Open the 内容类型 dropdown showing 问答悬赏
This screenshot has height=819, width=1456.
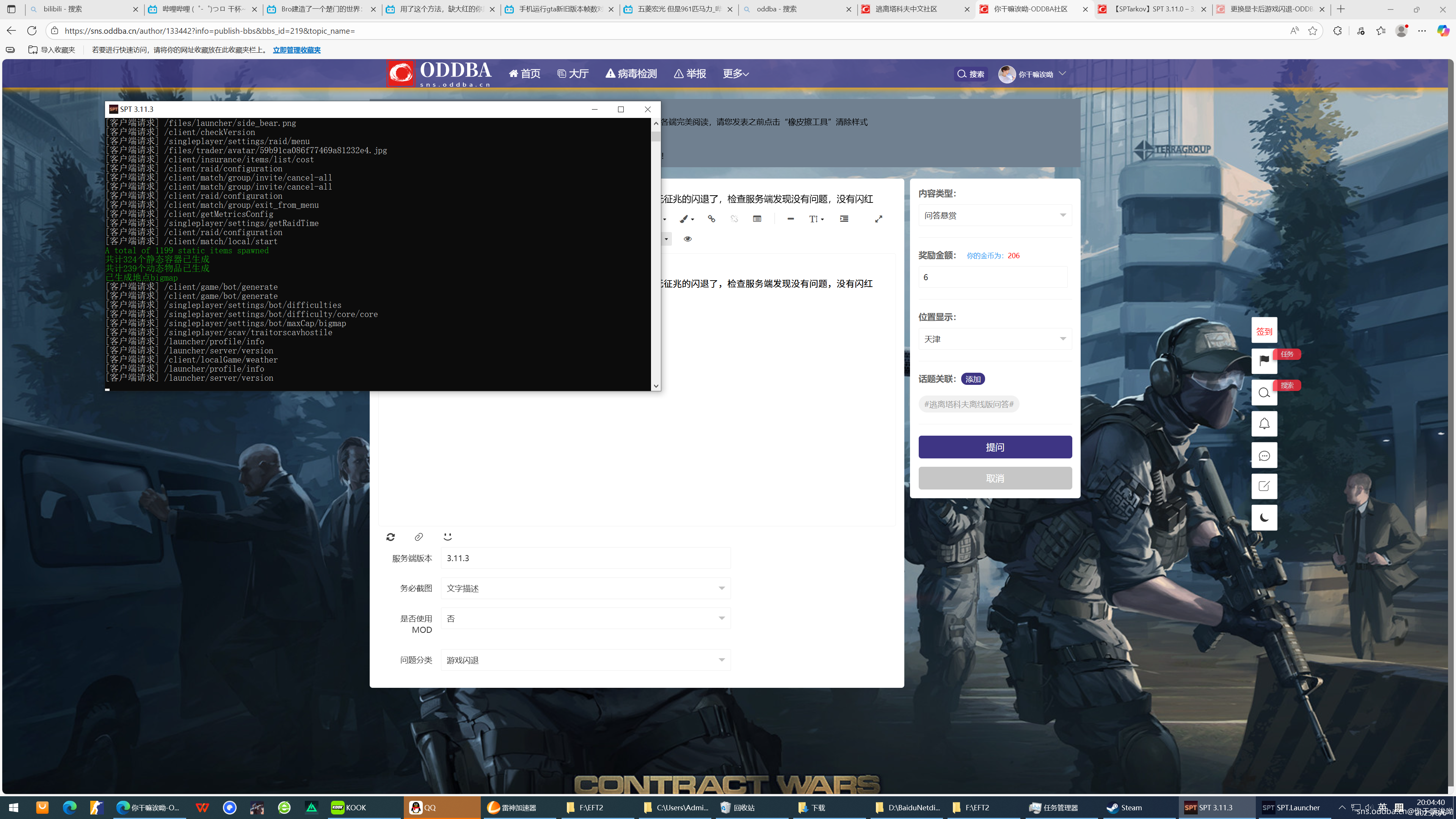click(x=995, y=215)
